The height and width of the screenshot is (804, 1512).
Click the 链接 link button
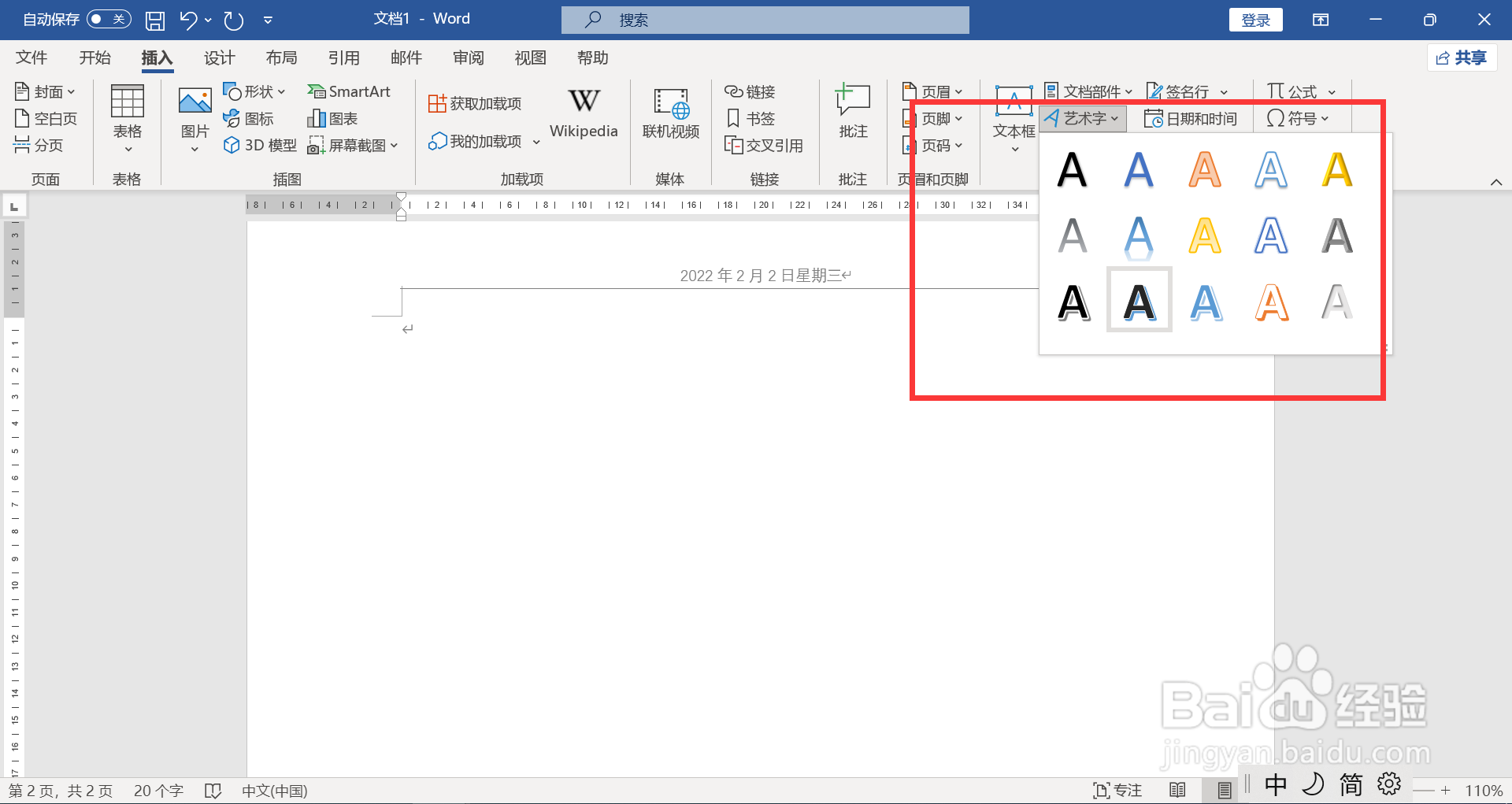click(750, 91)
